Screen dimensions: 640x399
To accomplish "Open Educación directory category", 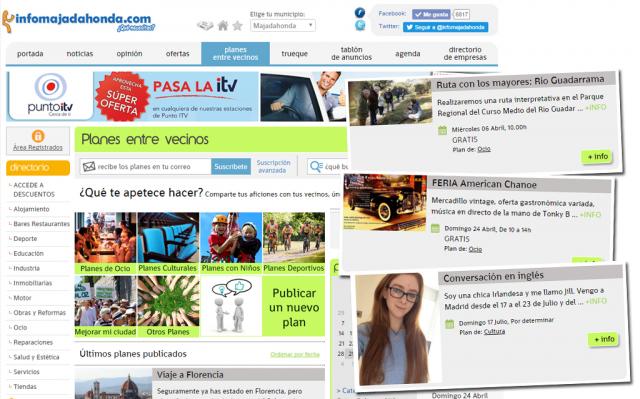I will [29, 253].
